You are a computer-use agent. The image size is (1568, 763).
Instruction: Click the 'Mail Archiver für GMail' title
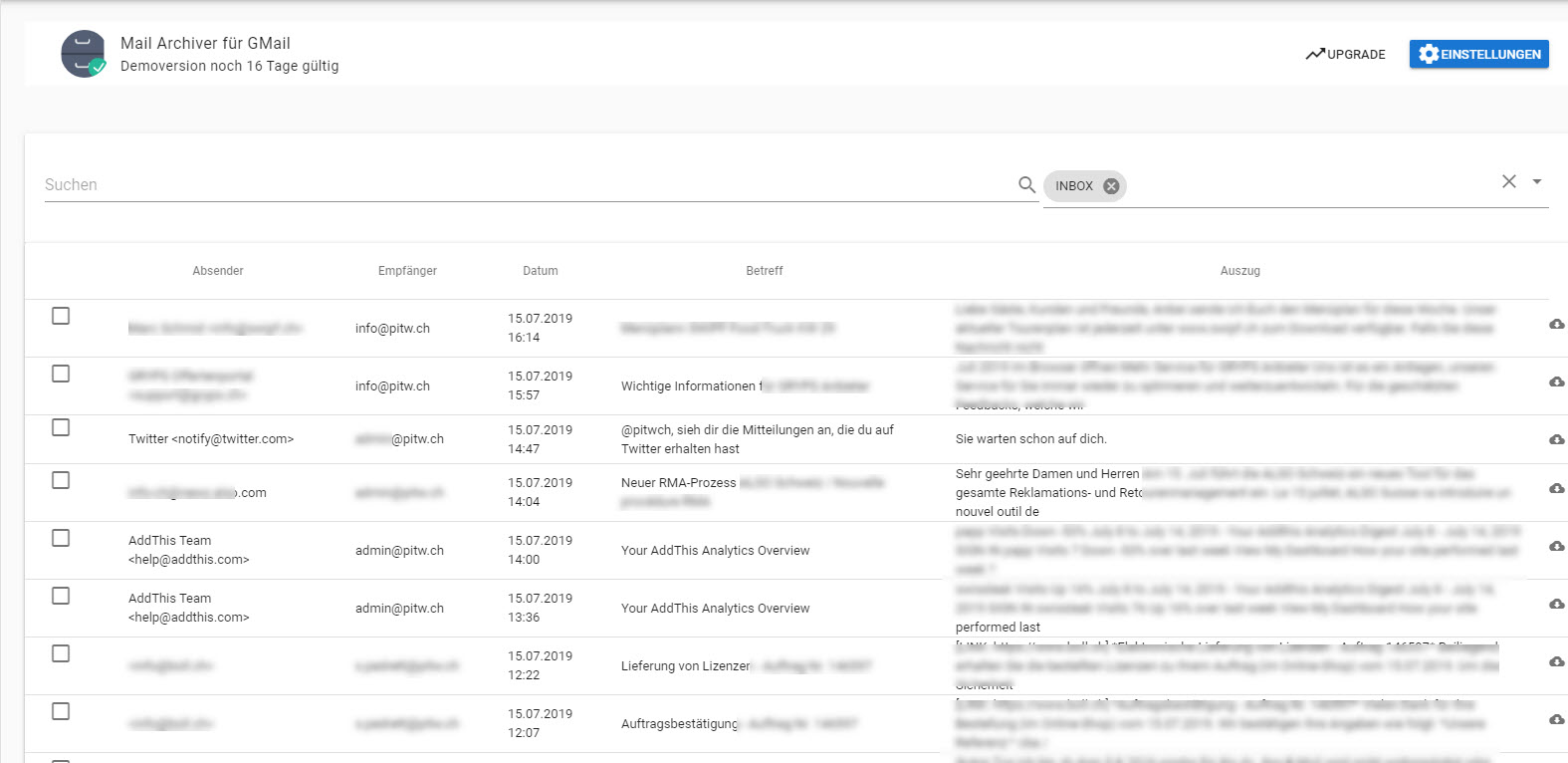205,43
